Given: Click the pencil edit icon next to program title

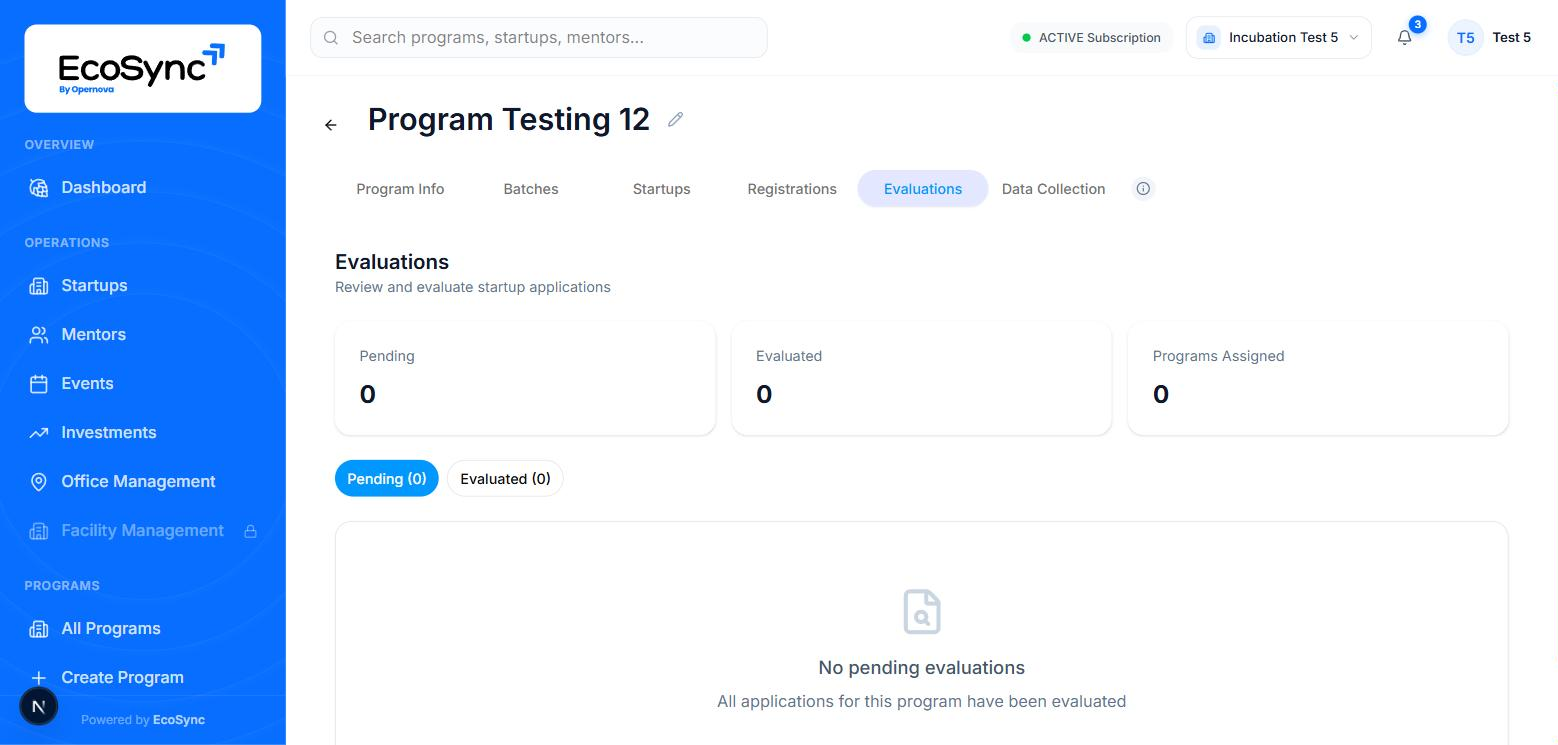Looking at the screenshot, I should 676,119.
